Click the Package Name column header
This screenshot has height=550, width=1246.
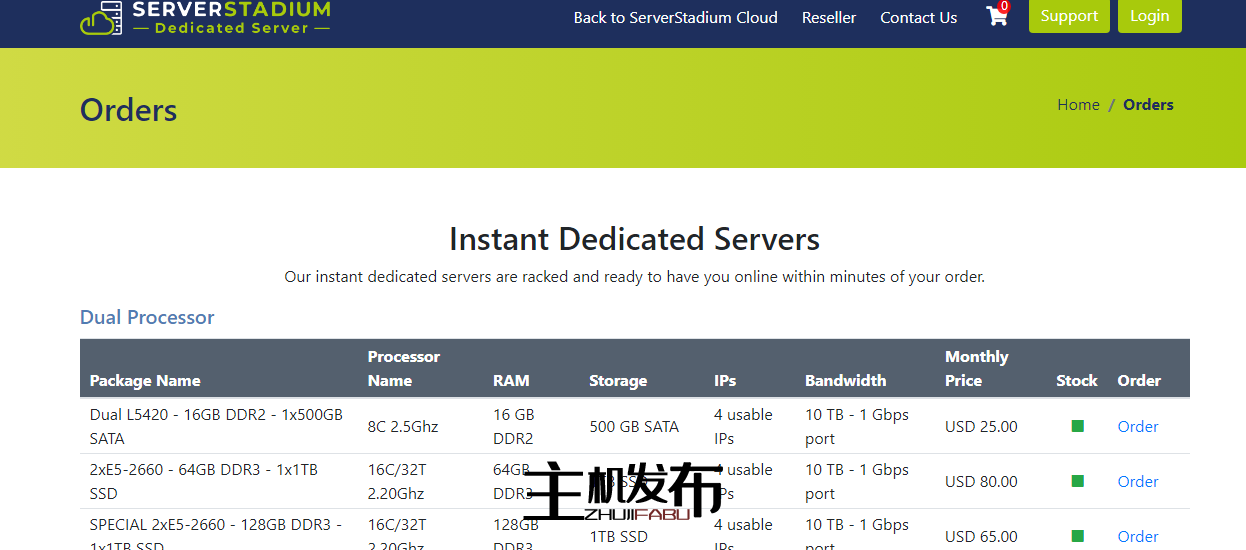click(145, 380)
